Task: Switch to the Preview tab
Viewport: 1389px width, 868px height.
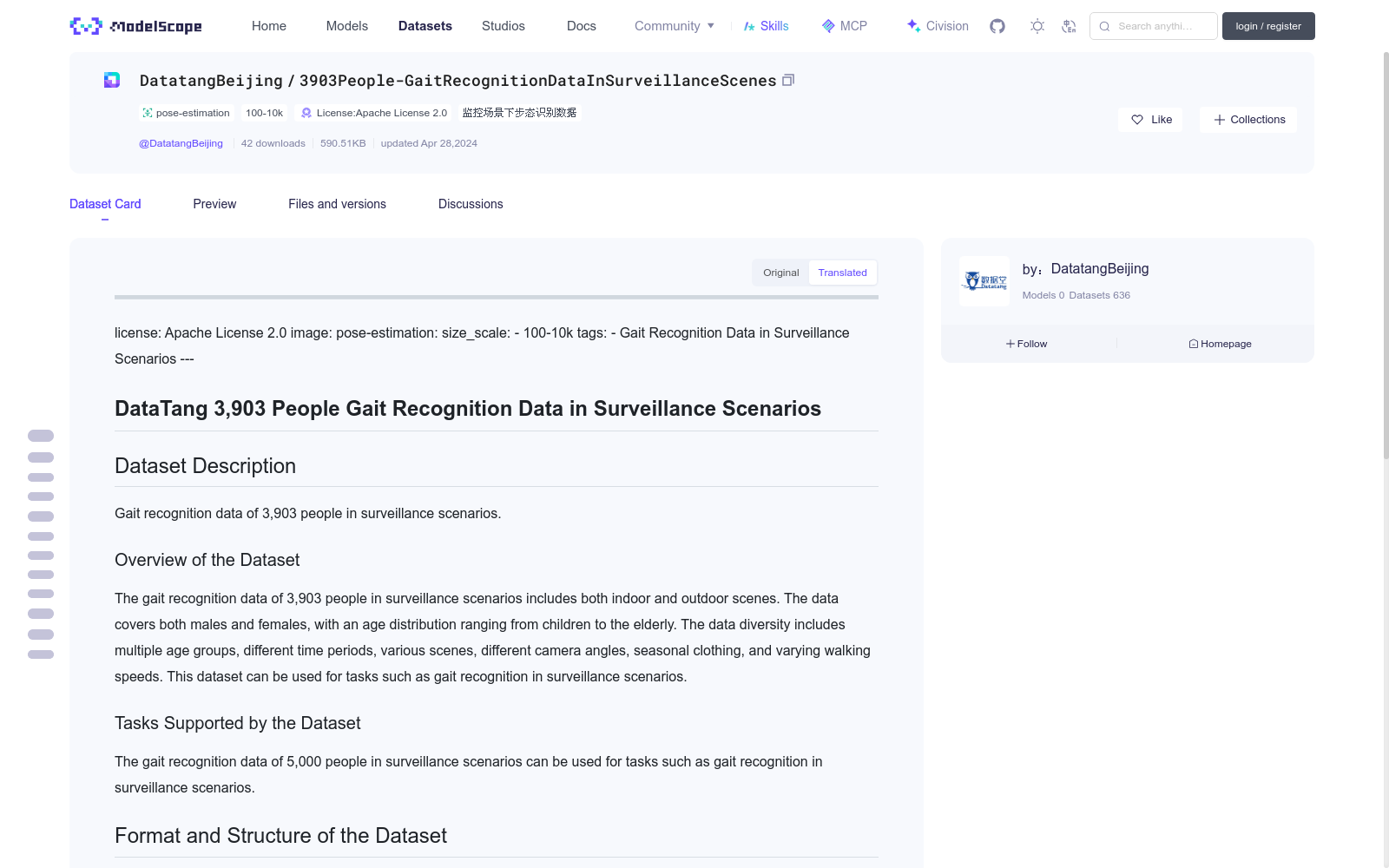Action: coord(214,204)
